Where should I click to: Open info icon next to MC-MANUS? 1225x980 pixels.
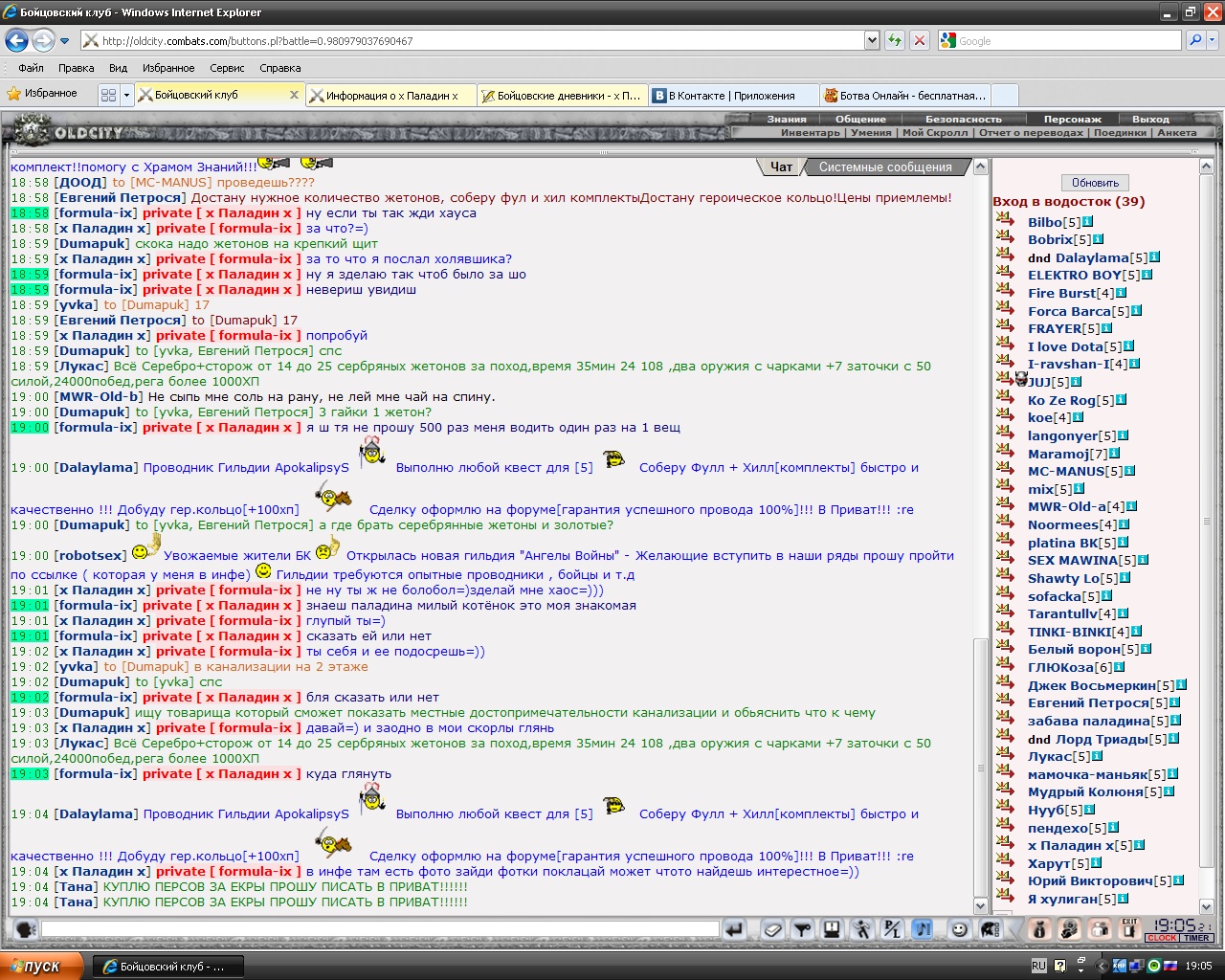[1130, 471]
